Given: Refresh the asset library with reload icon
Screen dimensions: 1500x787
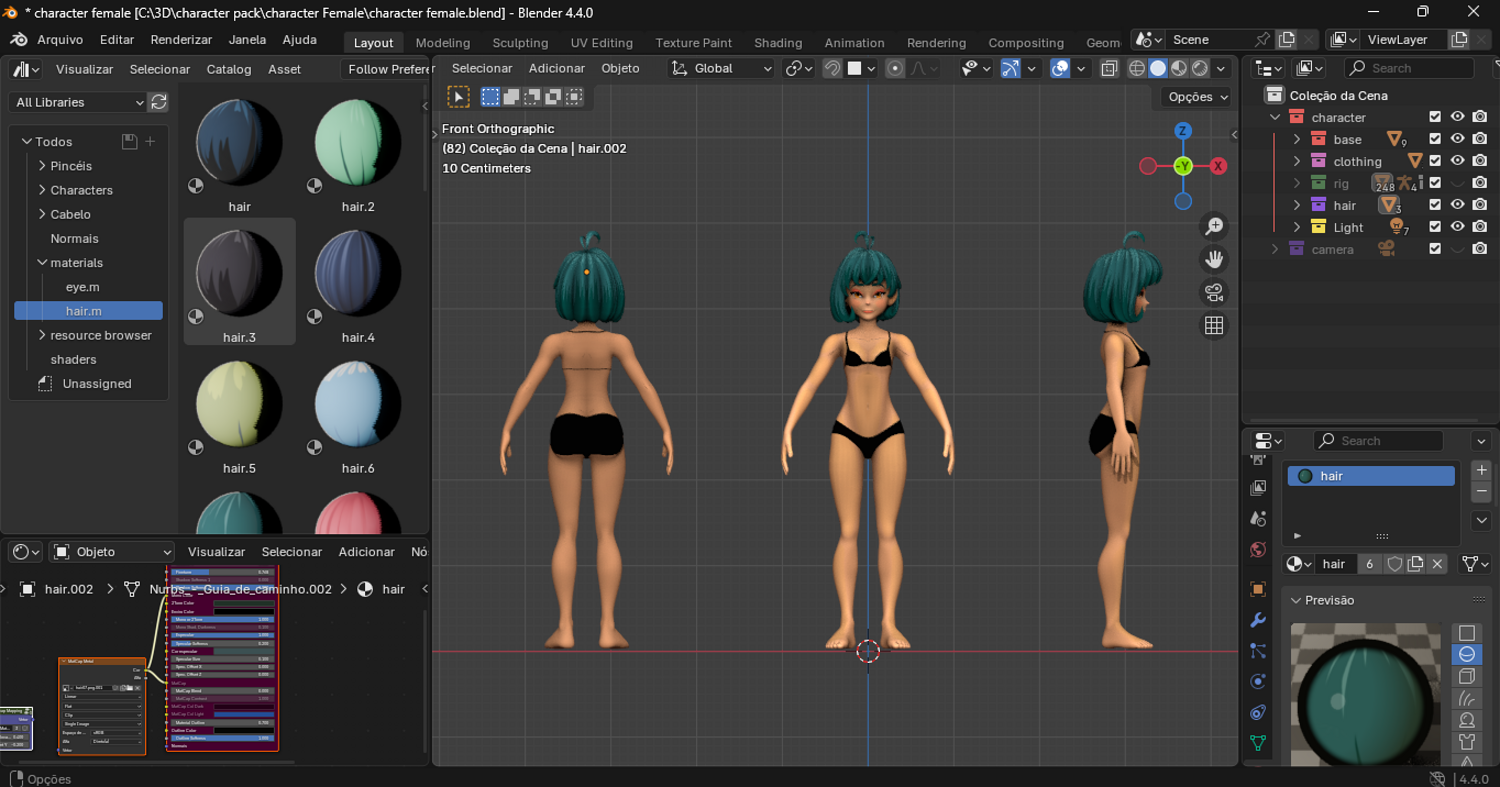Looking at the screenshot, I should coord(158,102).
